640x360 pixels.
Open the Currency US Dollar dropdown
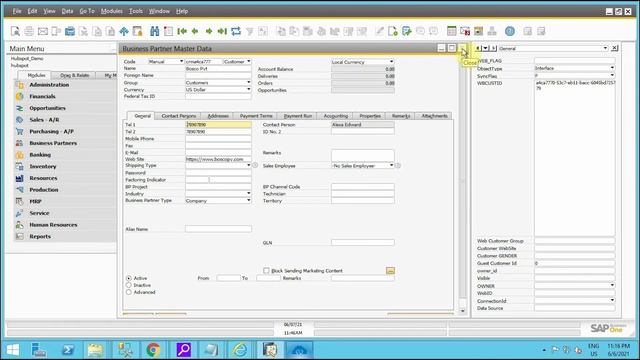pos(249,89)
